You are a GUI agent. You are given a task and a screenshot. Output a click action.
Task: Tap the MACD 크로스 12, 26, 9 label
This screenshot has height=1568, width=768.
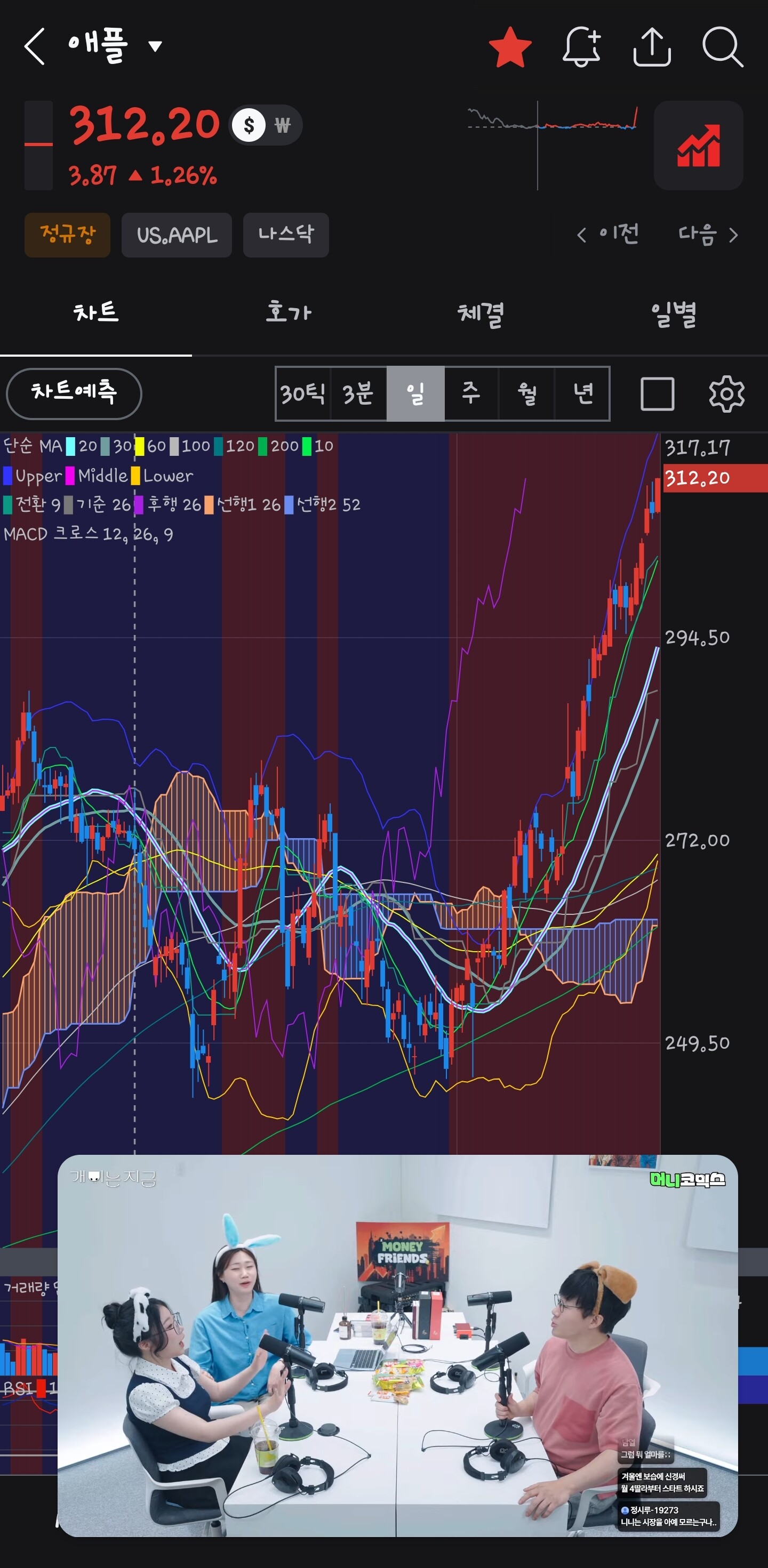(x=89, y=534)
